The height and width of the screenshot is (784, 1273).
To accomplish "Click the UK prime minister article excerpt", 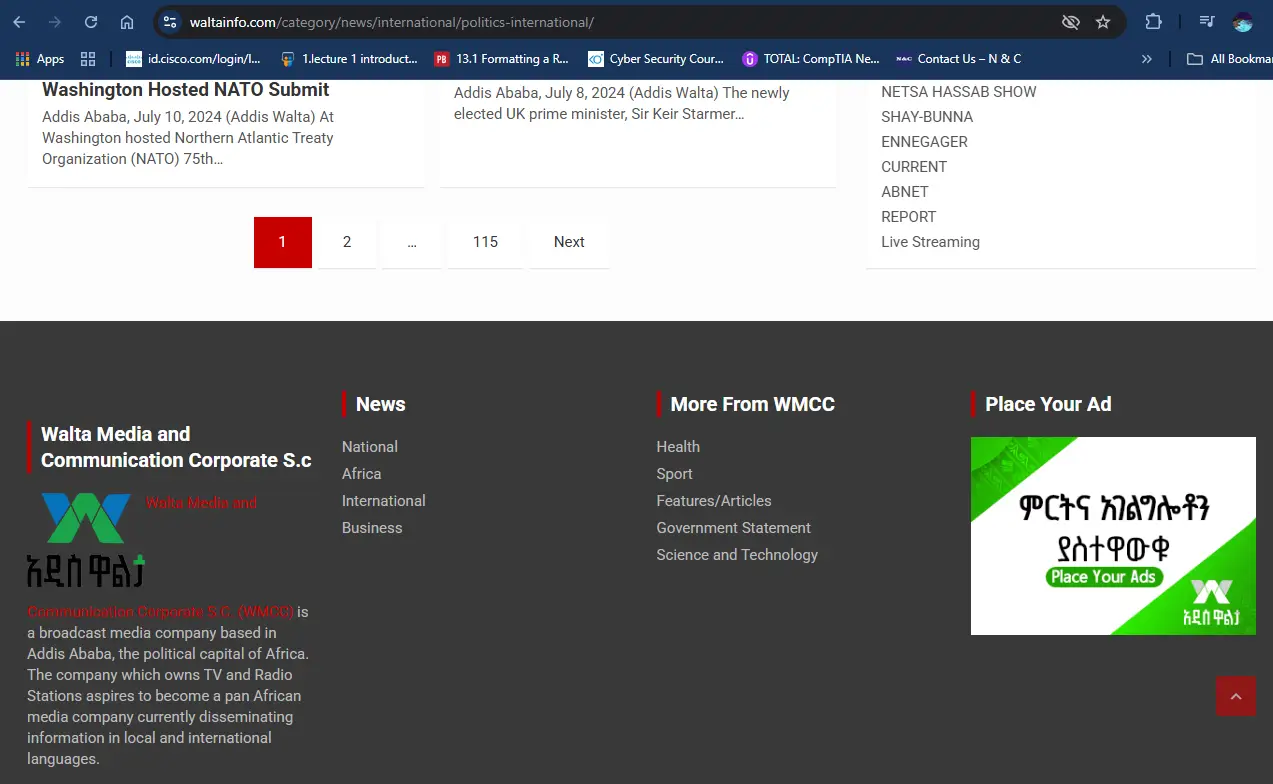I will pyautogui.click(x=622, y=104).
